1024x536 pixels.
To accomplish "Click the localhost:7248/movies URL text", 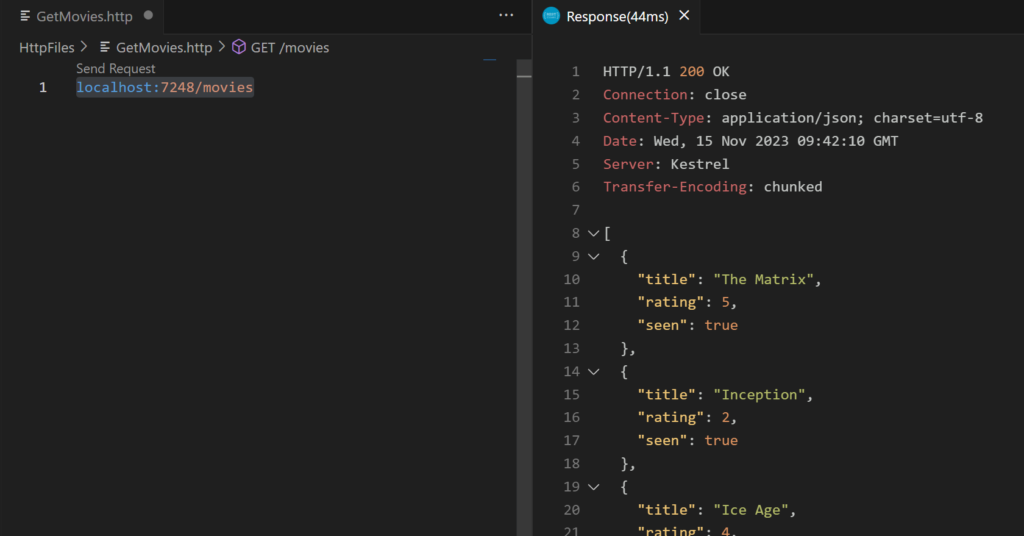I will pyautogui.click(x=165, y=88).
